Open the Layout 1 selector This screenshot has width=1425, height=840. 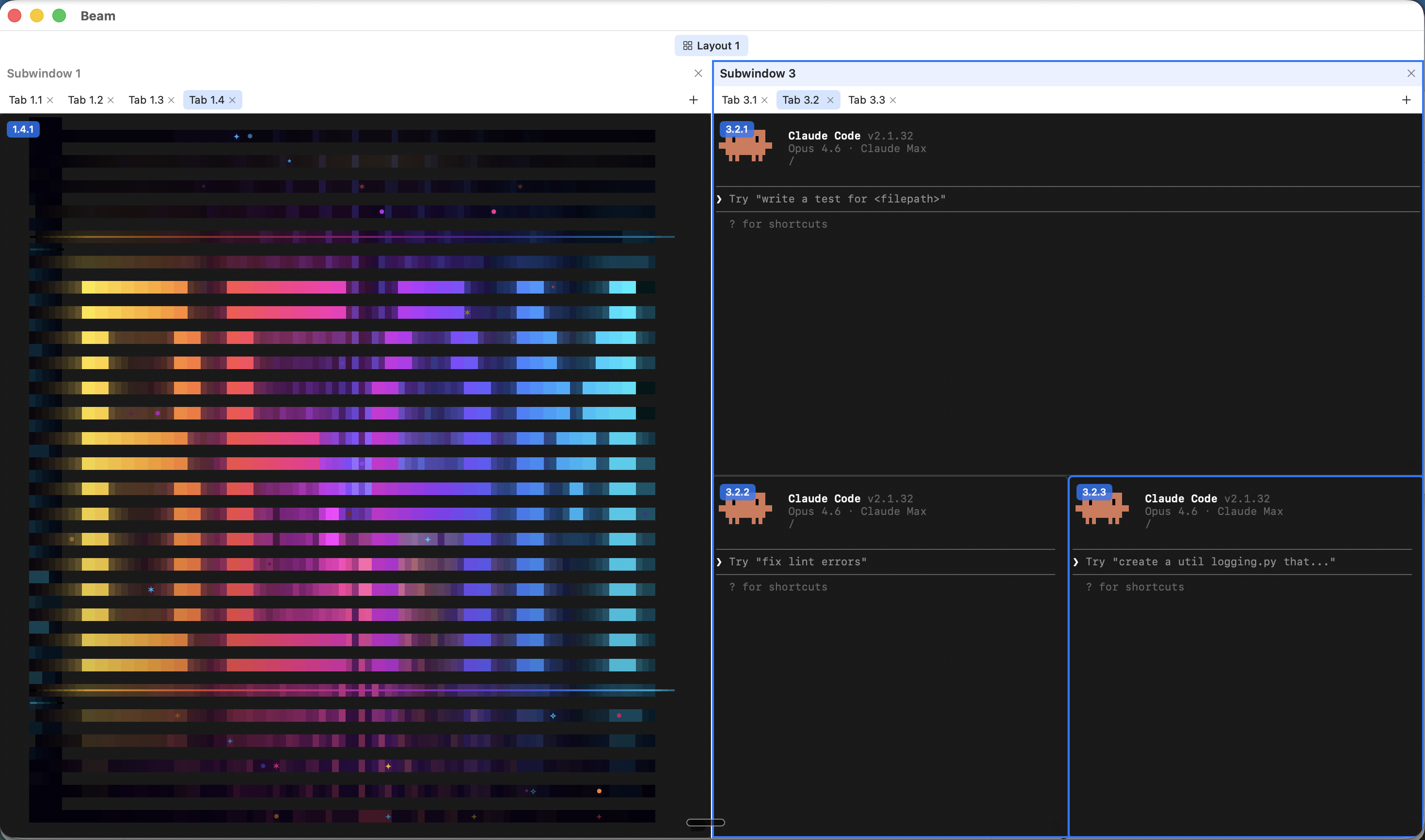(712, 45)
